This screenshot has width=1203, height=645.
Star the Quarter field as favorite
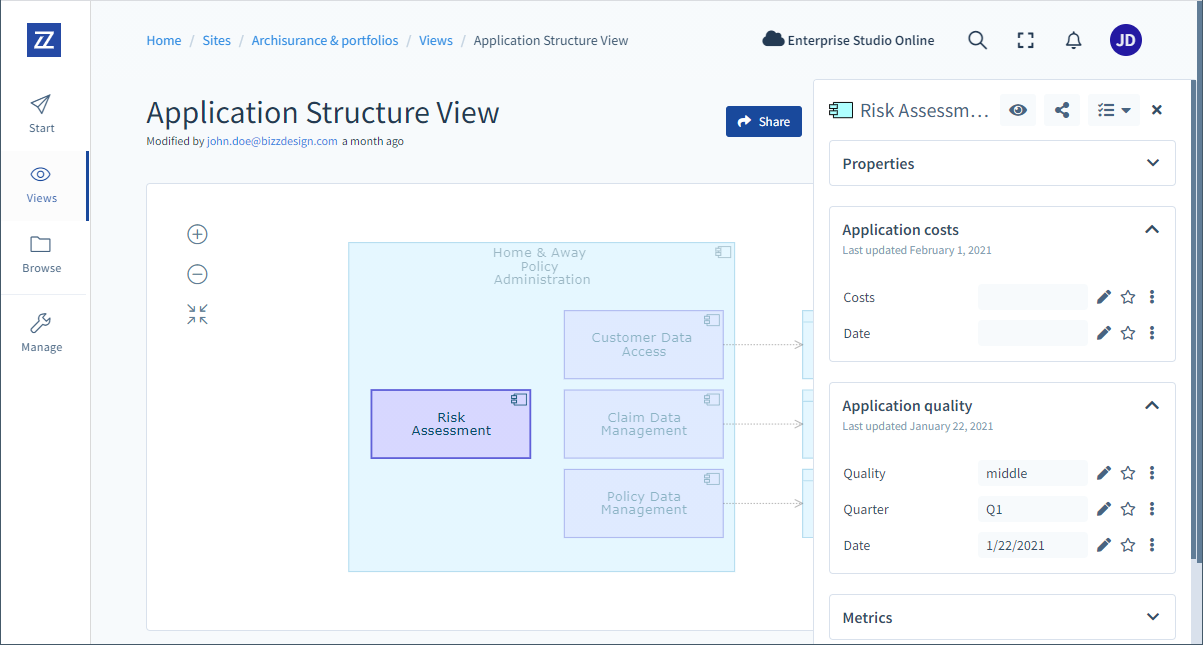1128,509
